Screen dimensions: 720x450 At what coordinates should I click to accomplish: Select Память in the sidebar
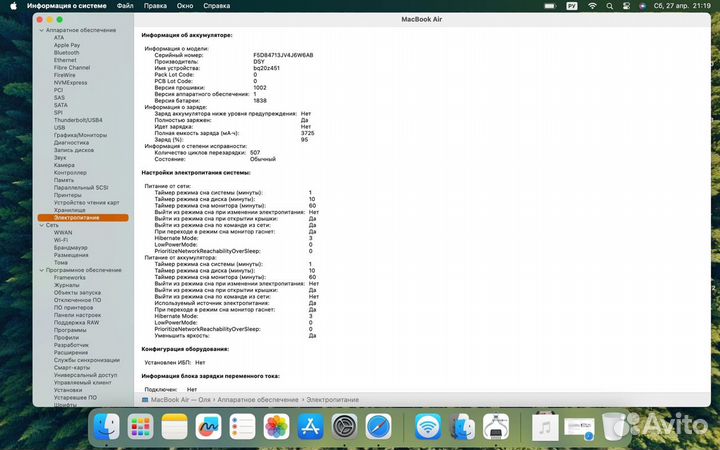pos(64,180)
